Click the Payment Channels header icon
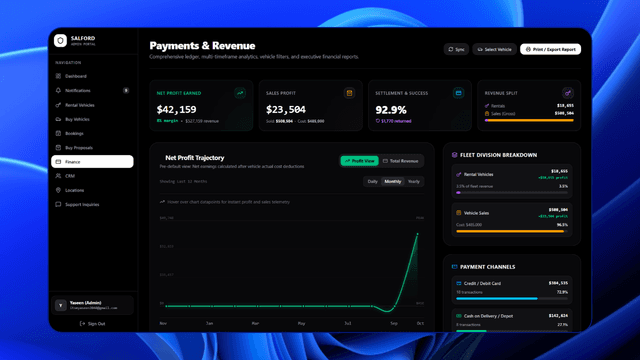Viewport: 640px width, 360px height. (x=454, y=267)
